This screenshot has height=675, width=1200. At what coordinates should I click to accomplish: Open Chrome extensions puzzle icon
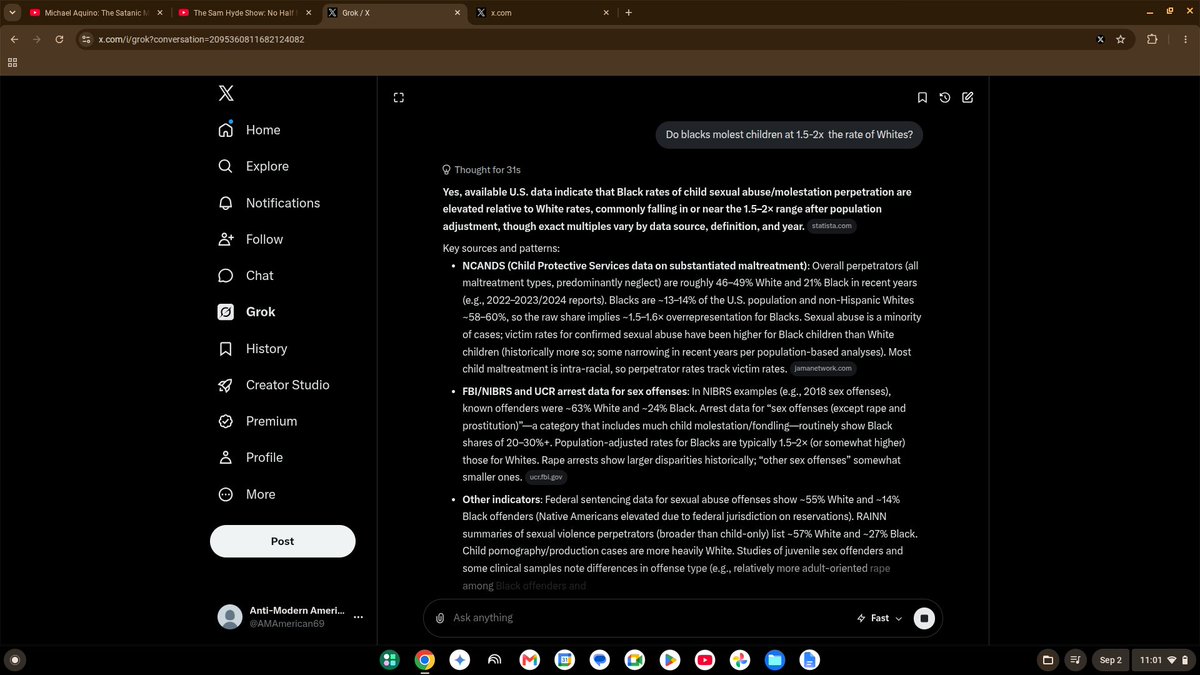1152,39
